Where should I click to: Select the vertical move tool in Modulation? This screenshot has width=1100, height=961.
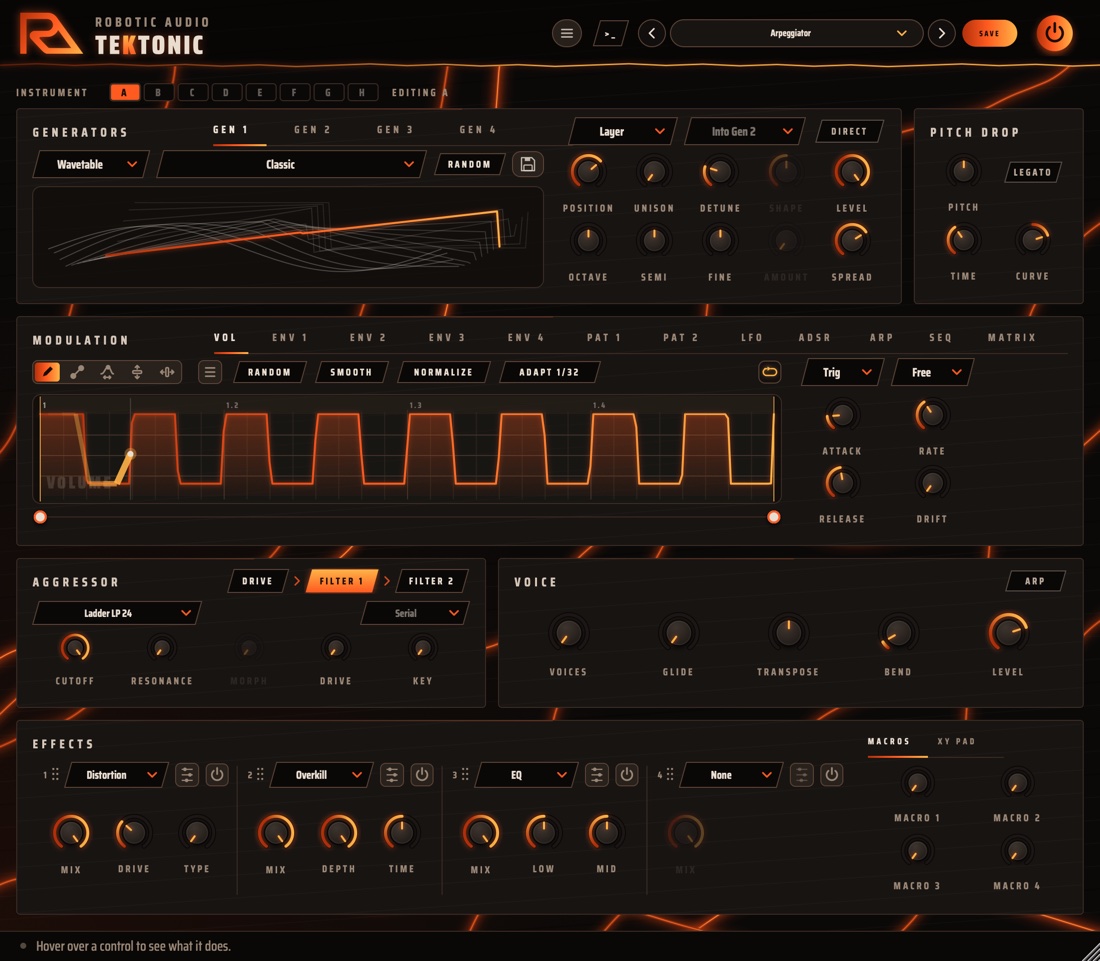pyautogui.click(x=138, y=372)
